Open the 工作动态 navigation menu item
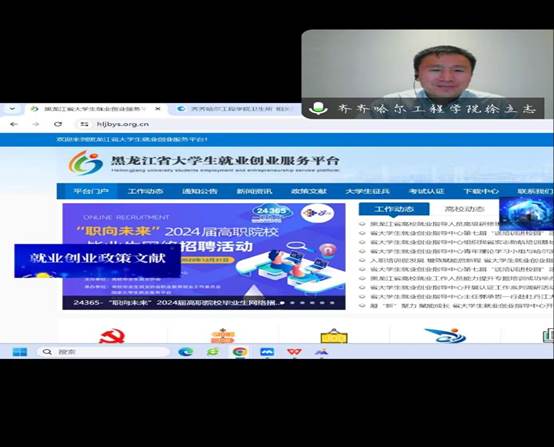The width and height of the screenshot is (554, 447). (145, 191)
